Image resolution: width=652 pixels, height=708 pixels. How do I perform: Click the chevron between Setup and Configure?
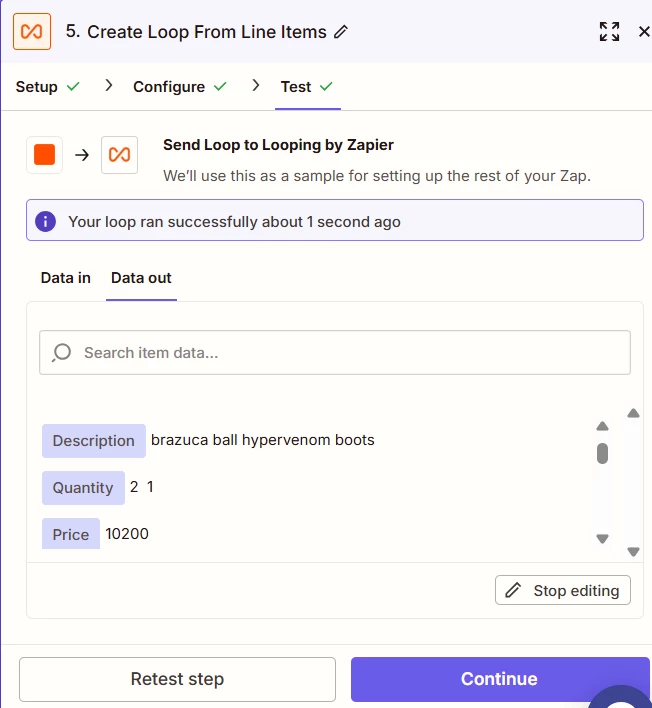pos(108,85)
